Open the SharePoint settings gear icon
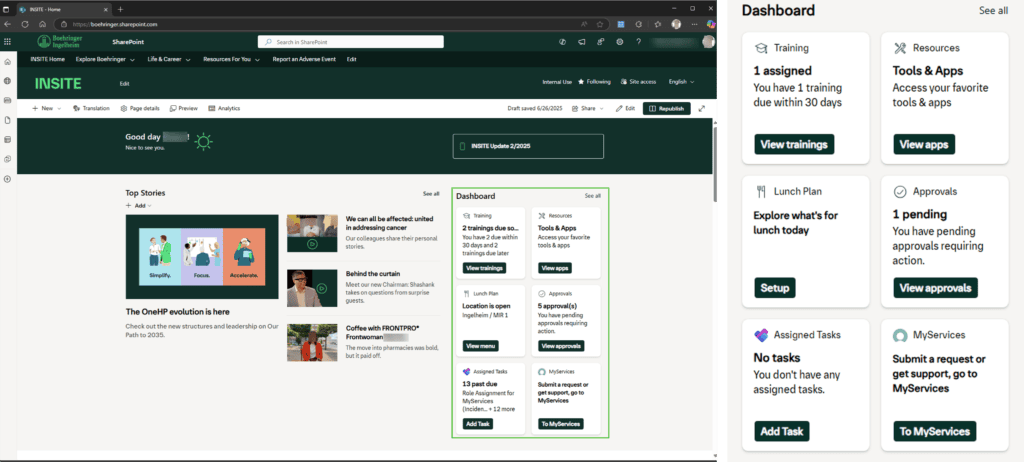Screen dimensions: 1024x462 pyautogui.click(x=619, y=42)
